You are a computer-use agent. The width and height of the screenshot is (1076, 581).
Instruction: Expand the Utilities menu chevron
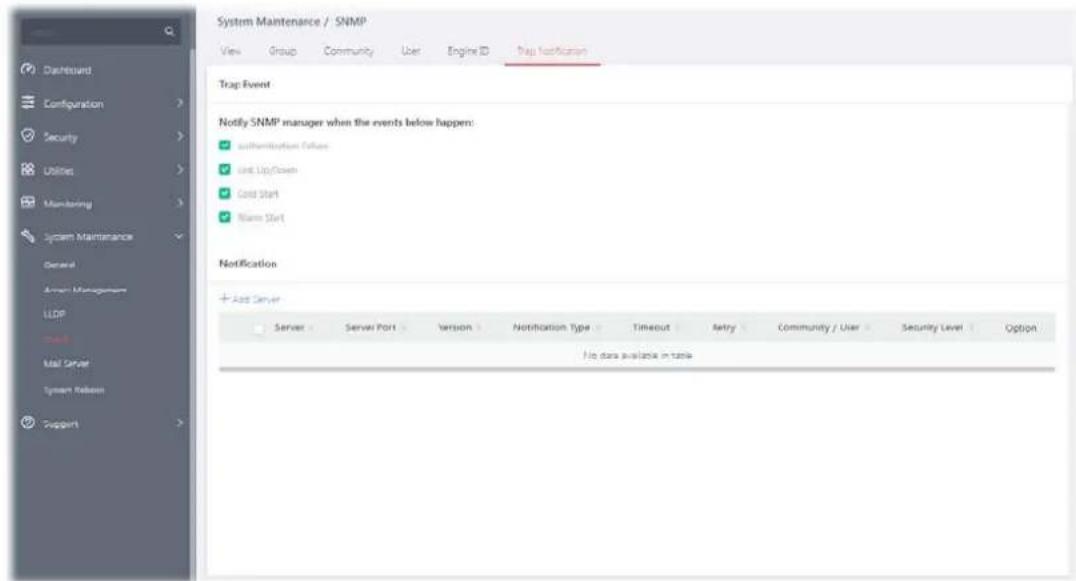click(180, 169)
